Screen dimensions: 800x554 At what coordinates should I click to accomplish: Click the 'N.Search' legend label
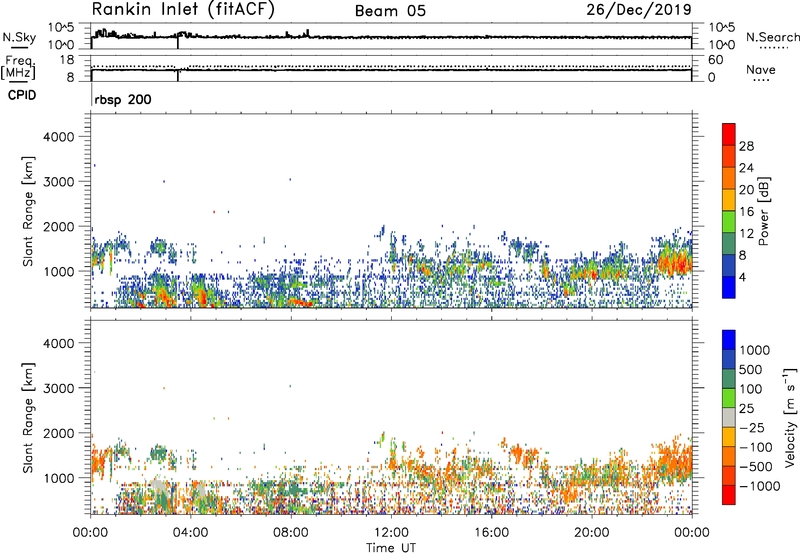[772, 37]
